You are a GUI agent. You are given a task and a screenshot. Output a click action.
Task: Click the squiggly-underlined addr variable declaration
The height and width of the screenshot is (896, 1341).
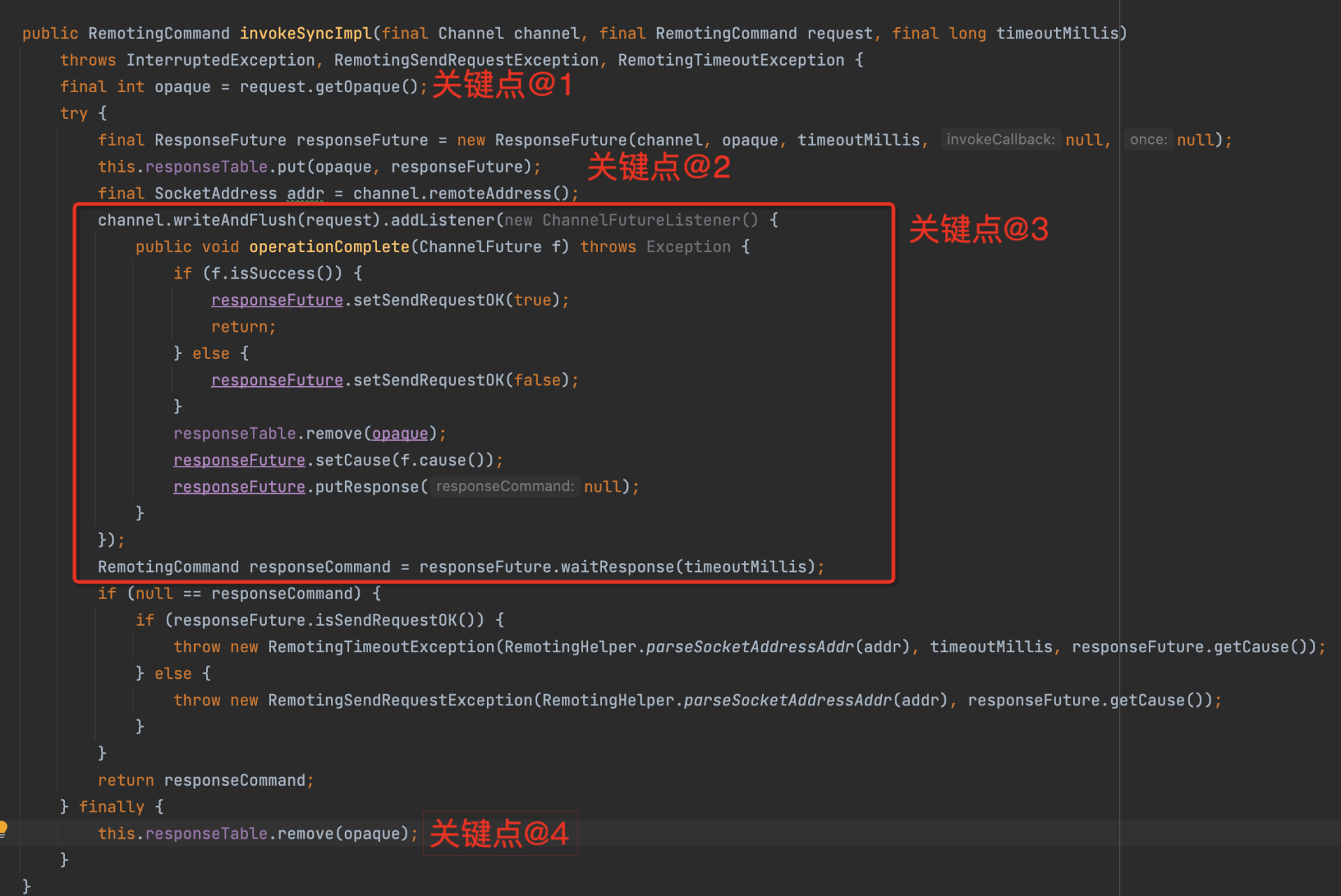point(305,193)
